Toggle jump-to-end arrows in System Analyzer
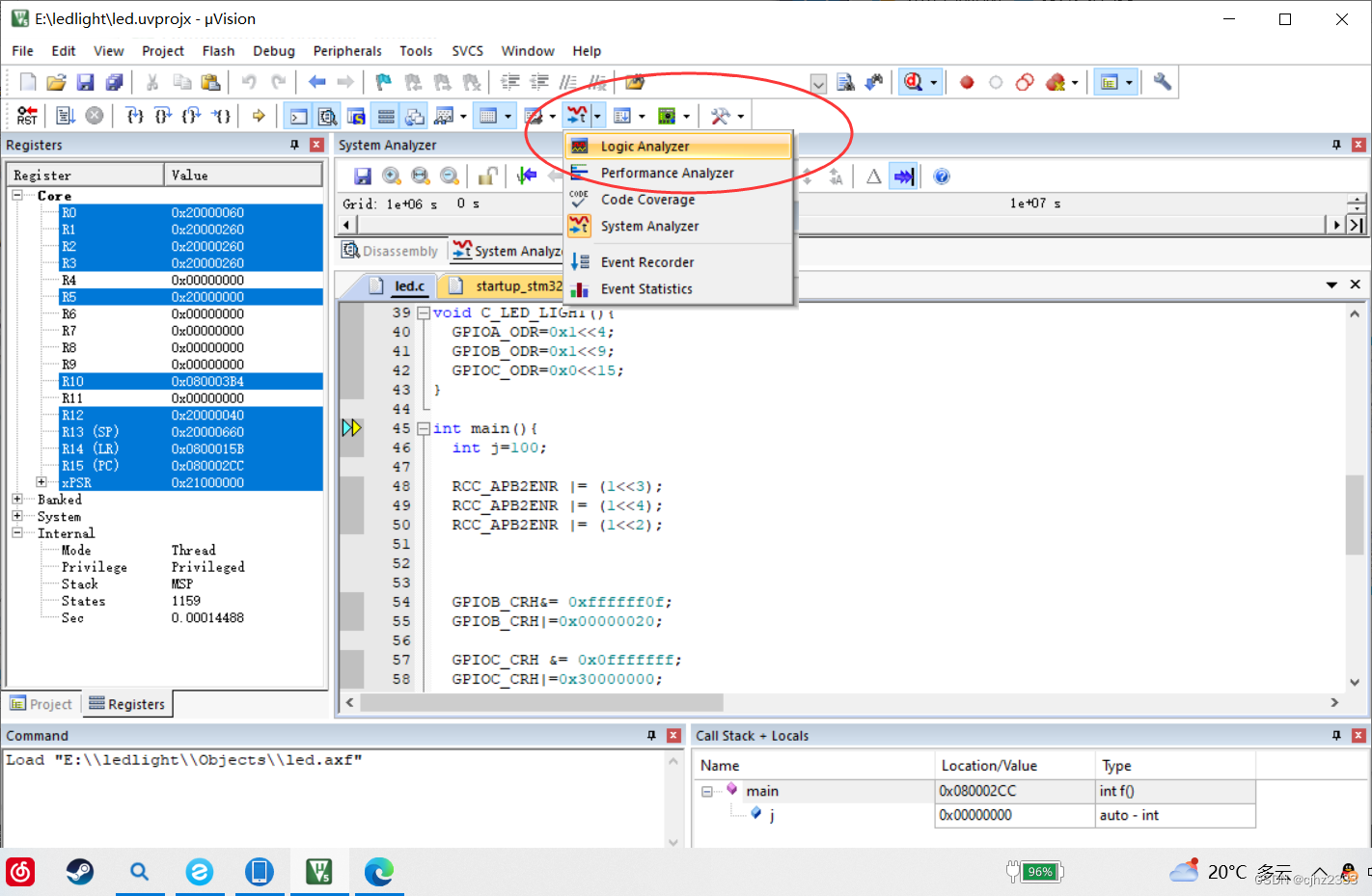Image resolution: width=1372 pixels, height=896 pixels. [903, 176]
